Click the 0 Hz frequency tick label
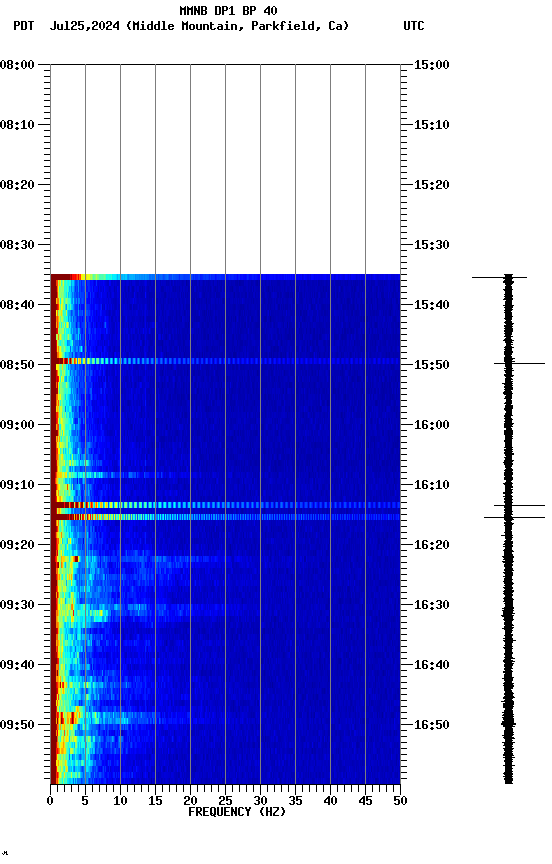 (51, 801)
